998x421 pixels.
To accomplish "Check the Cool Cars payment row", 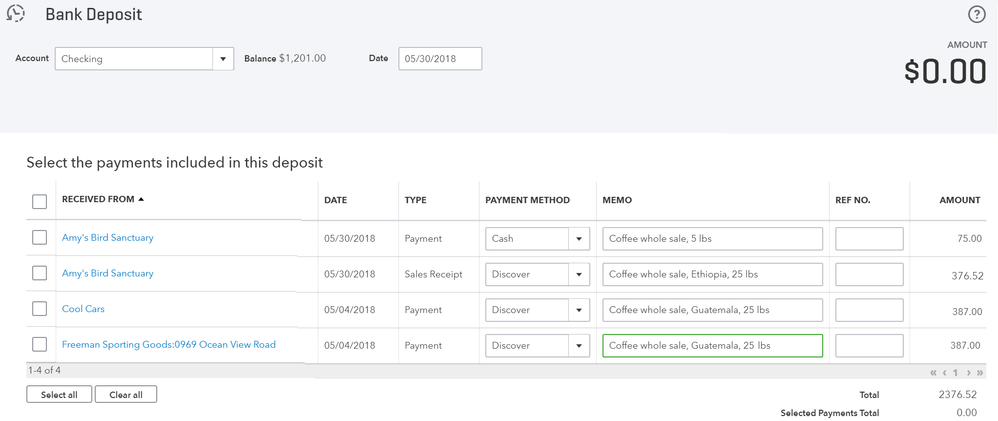I will click(x=39, y=309).
